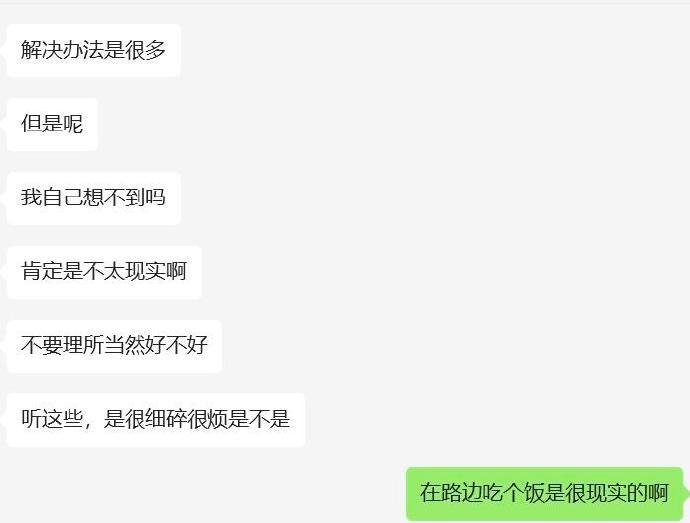Viewport: 690px width, 523px height.
Task: Click '肯定' at start of fourth message
Action: click(41, 271)
